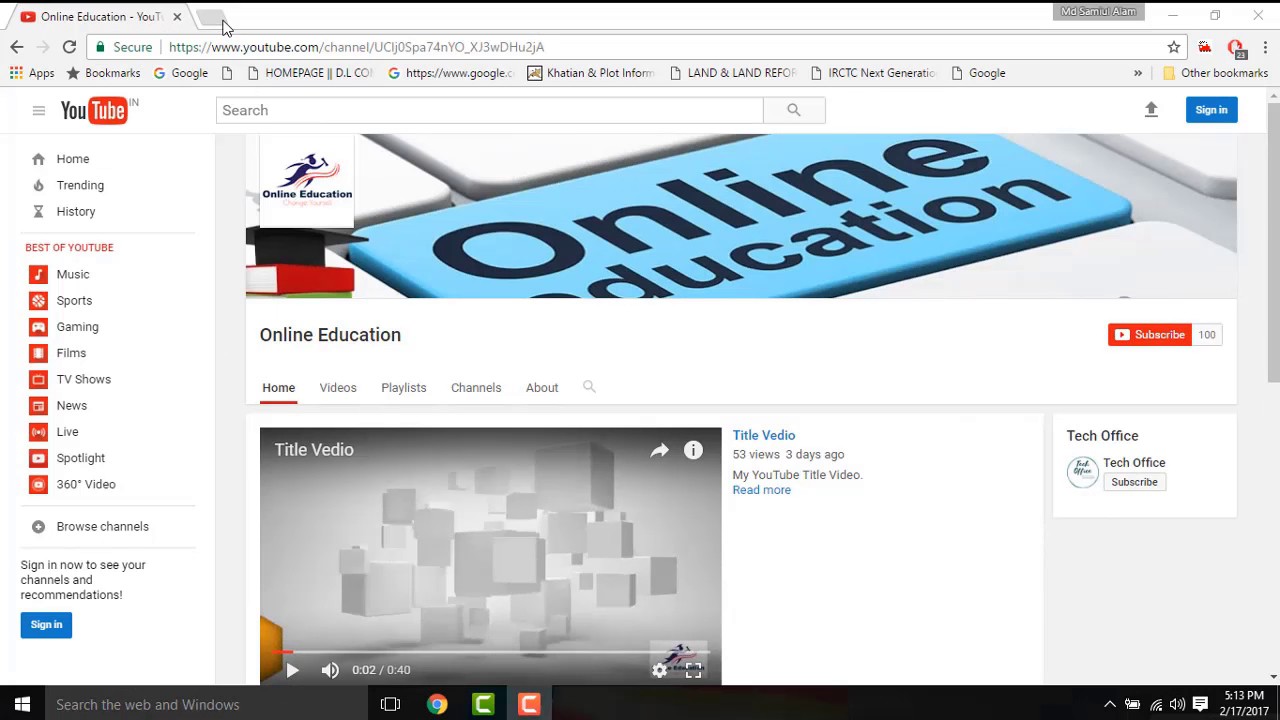Click the browser address bar URL
The height and width of the screenshot is (720, 1280).
tap(356, 47)
